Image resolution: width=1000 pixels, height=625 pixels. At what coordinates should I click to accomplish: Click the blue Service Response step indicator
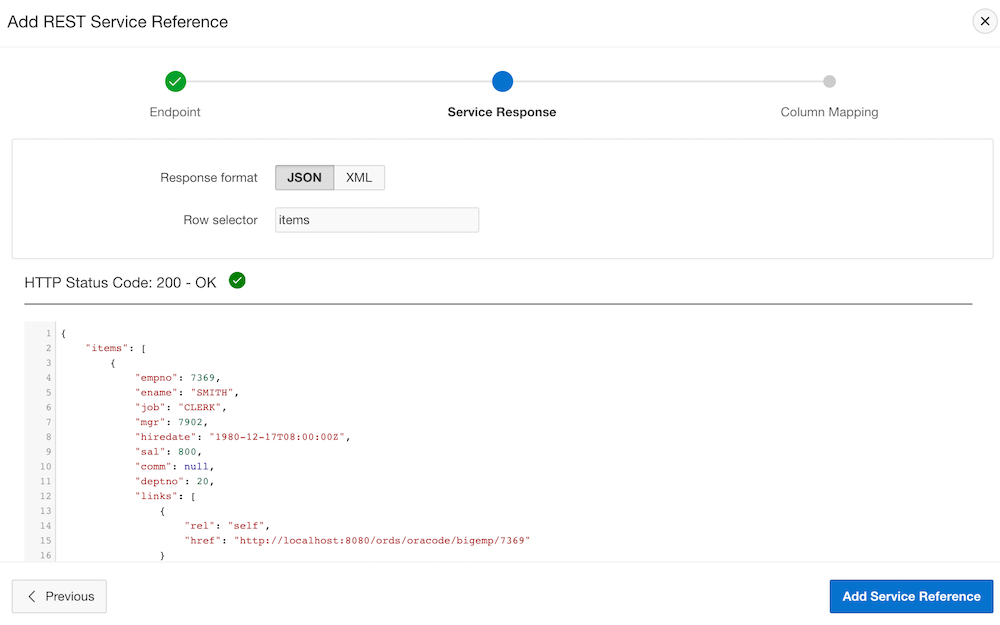click(502, 81)
